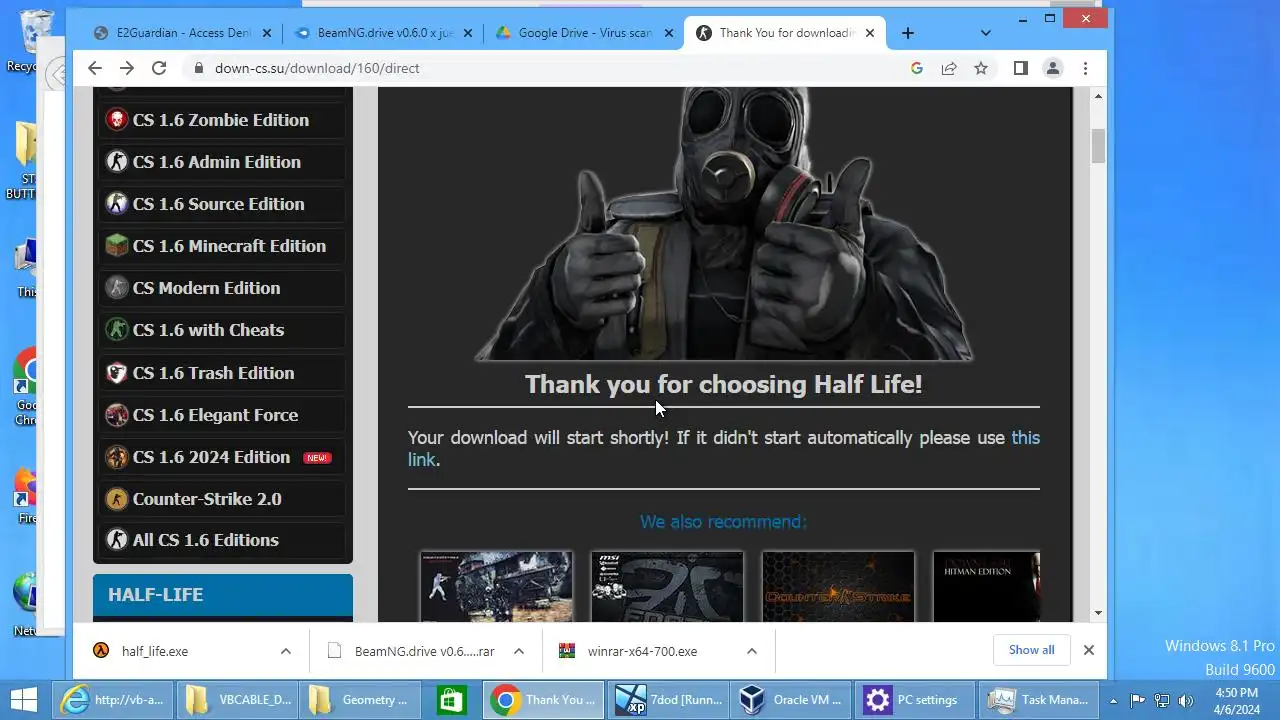Click the icon beside CS 1.6 2024 Edition

pos(117,457)
